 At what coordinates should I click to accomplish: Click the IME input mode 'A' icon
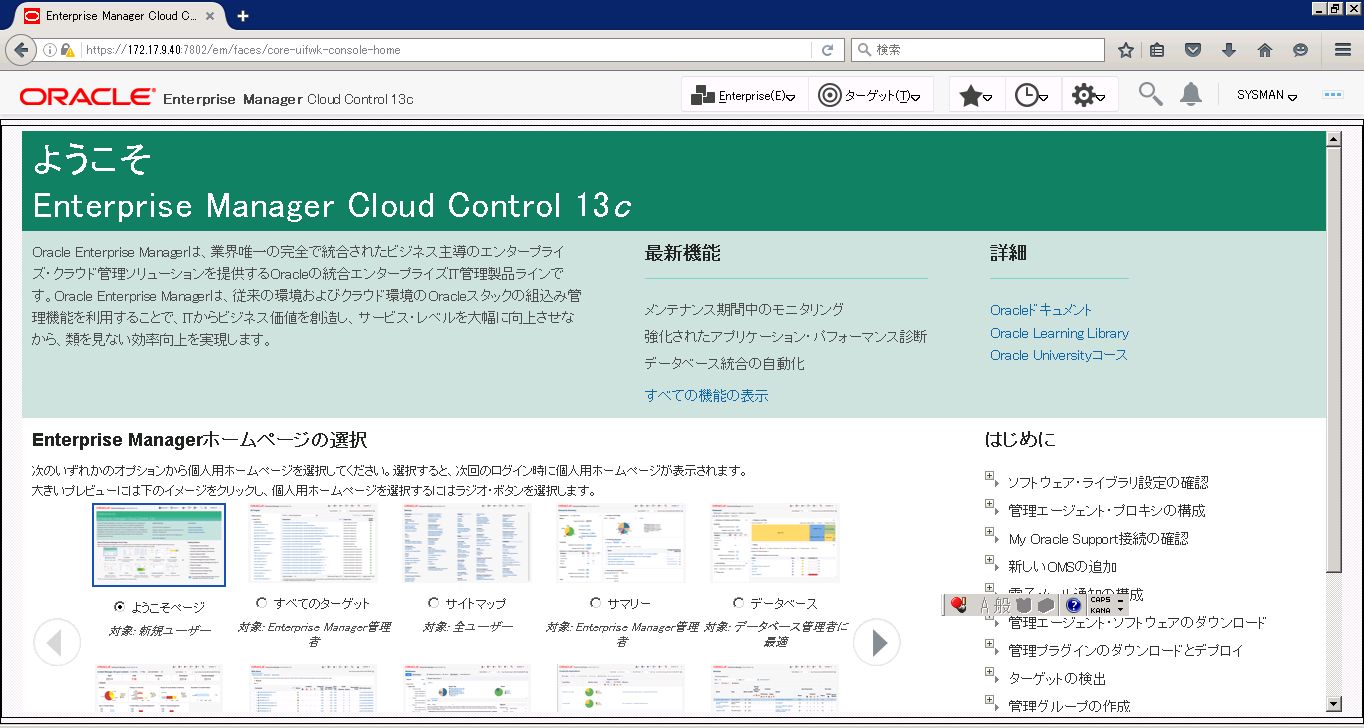[983, 605]
